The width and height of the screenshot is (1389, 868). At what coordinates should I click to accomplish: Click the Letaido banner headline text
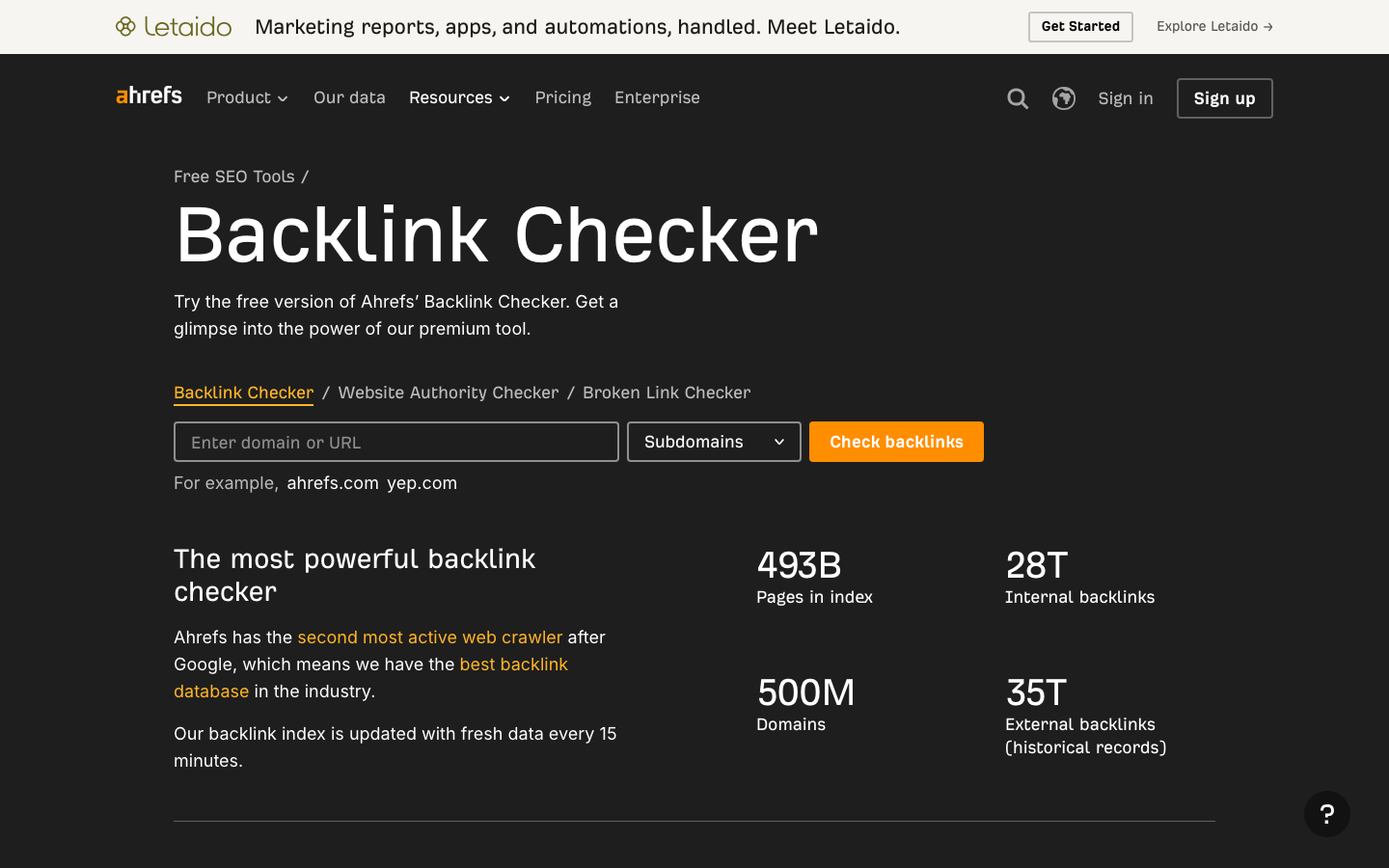[x=578, y=27]
